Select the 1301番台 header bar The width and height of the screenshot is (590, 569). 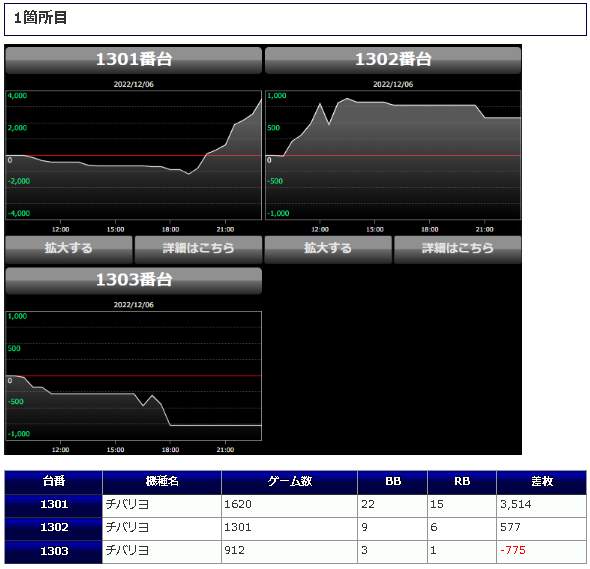coord(134,60)
